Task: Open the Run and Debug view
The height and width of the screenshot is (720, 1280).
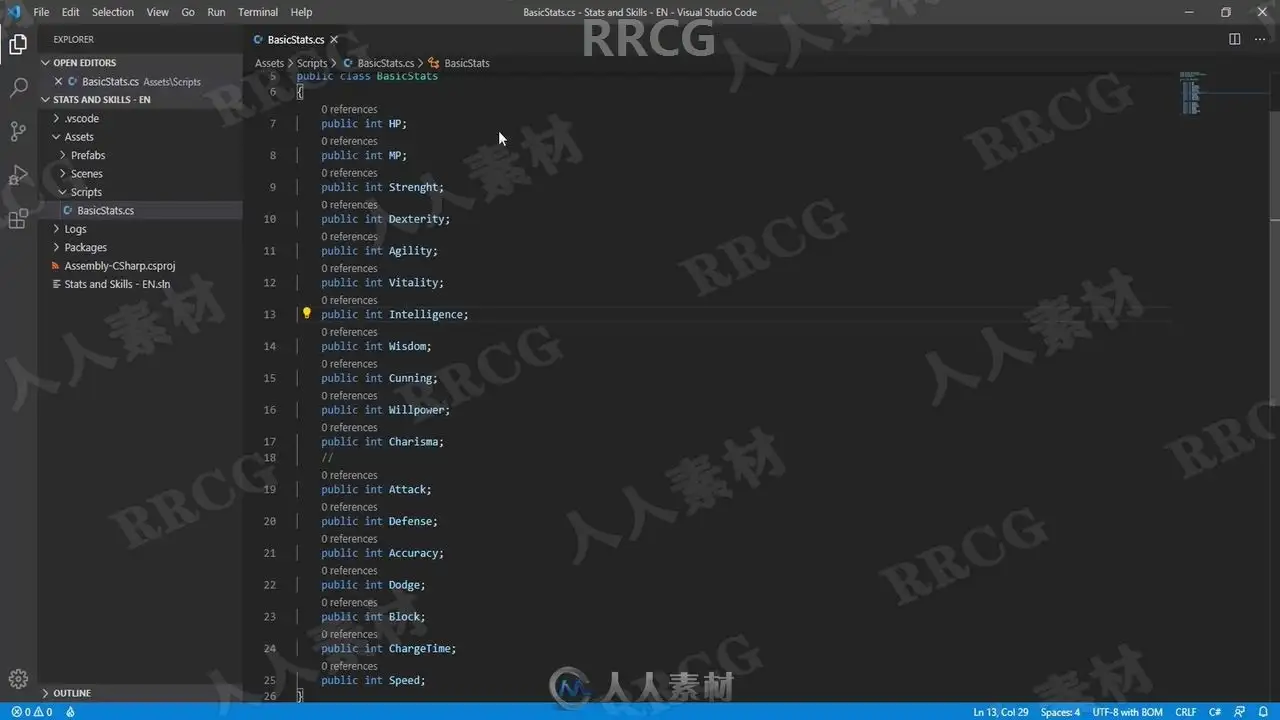Action: pos(18,175)
